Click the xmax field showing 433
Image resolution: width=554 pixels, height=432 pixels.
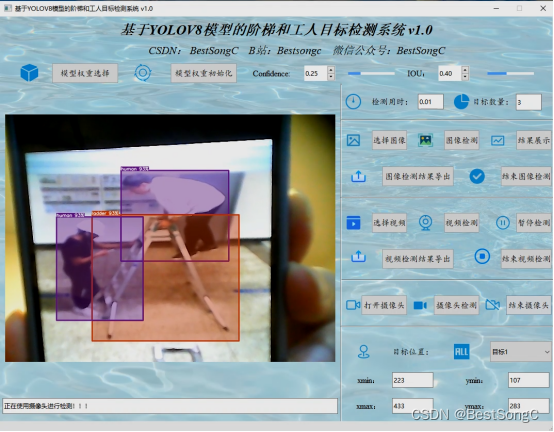(x=413, y=406)
